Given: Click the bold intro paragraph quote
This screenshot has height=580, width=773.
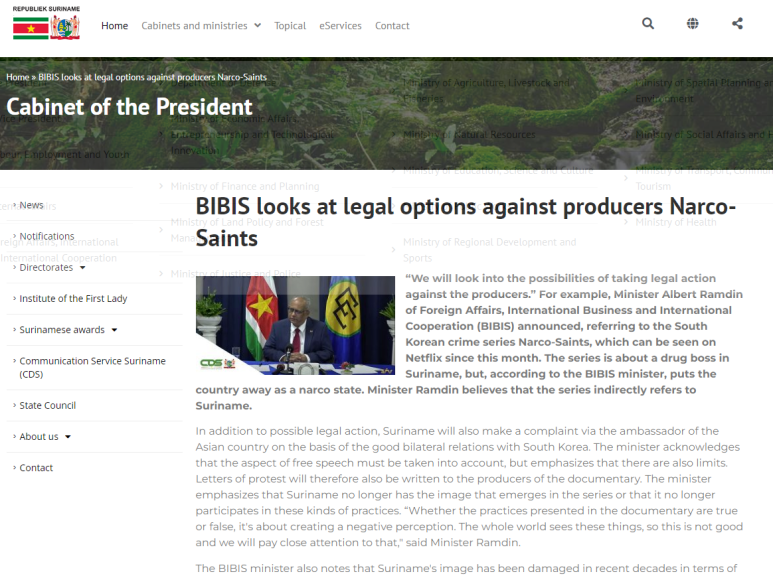Looking at the screenshot, I should coord(469,342).
